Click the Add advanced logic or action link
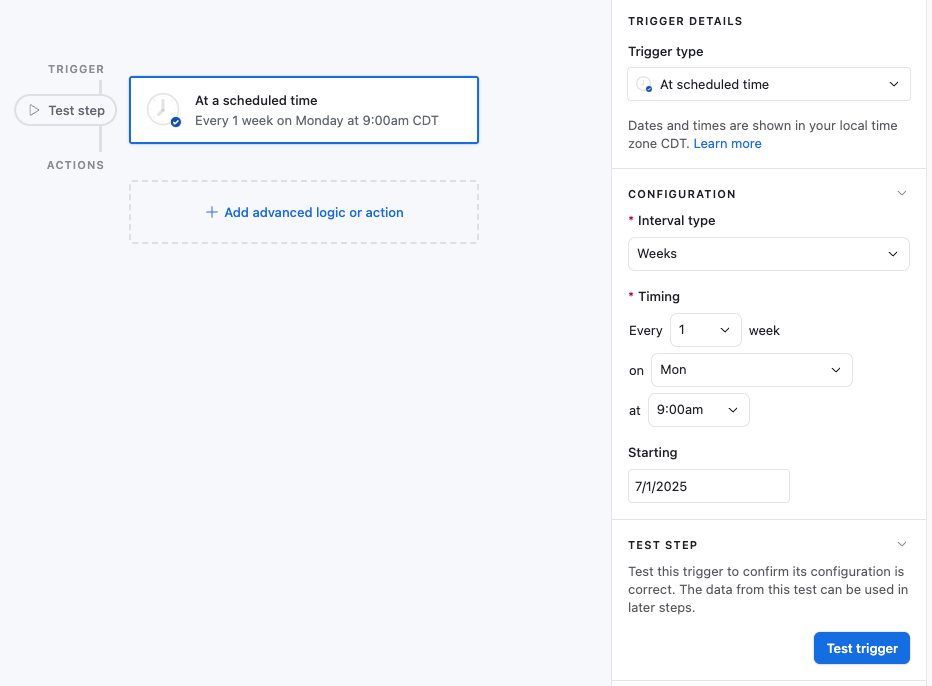The image size is (932, 686). 313,213
